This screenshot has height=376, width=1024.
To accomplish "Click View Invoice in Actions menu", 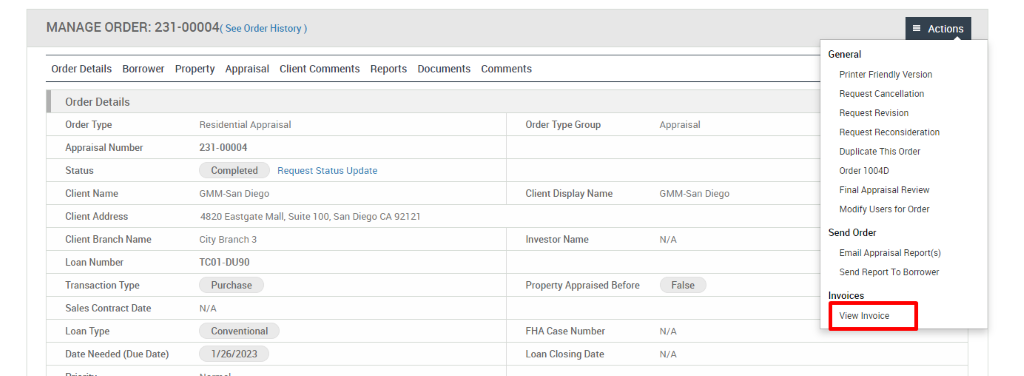I will click(864, 316).
